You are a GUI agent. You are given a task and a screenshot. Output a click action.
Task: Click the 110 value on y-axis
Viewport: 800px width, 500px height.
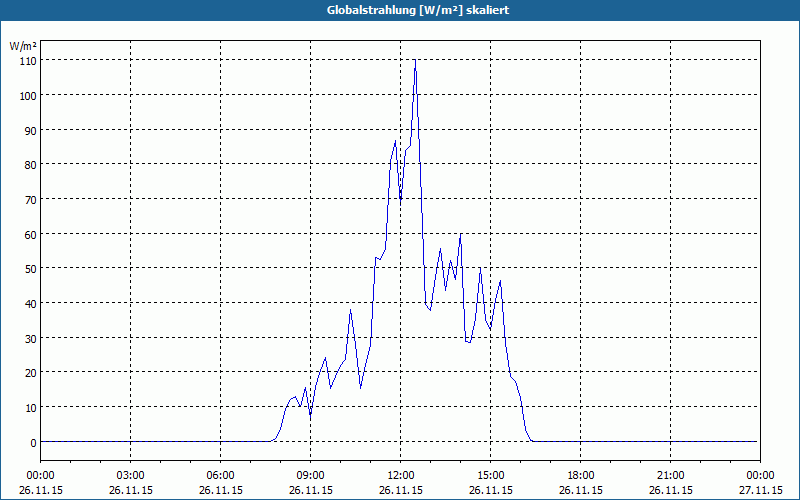tap(28, 61)
